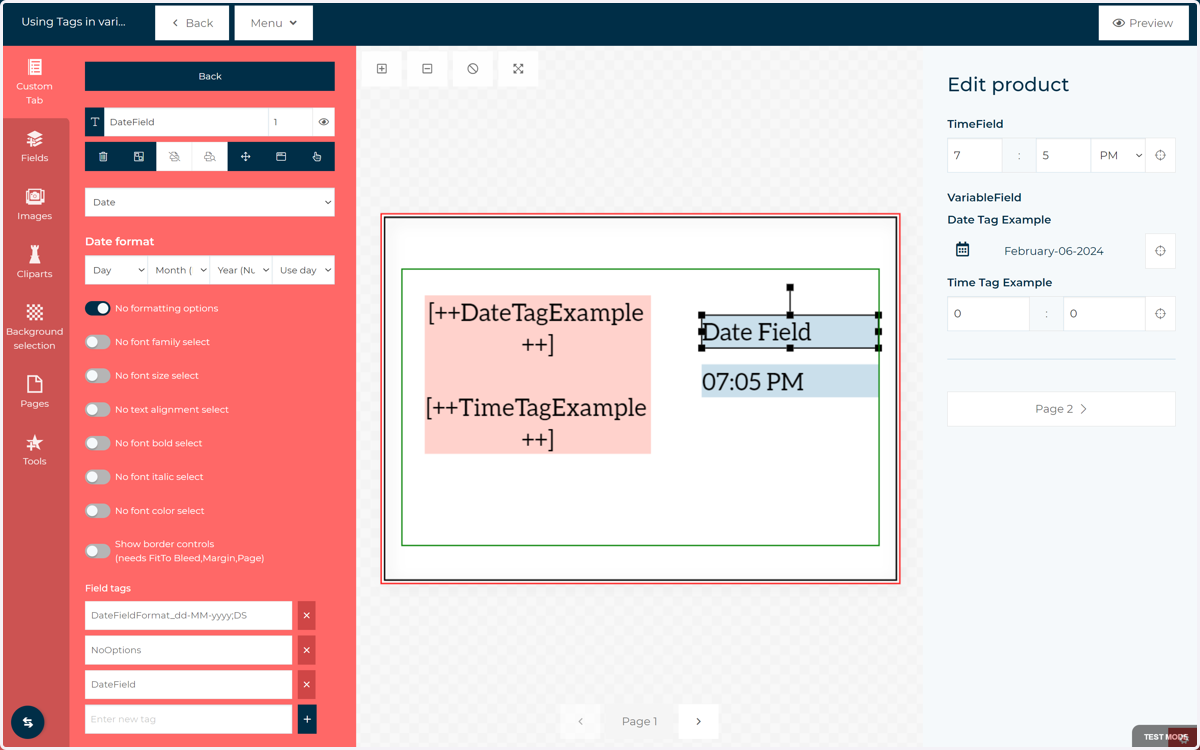Remove the DateFieldFormat_dd-MM-yyyy;DS tag
1200x750 pixels.
pos(307,616)
